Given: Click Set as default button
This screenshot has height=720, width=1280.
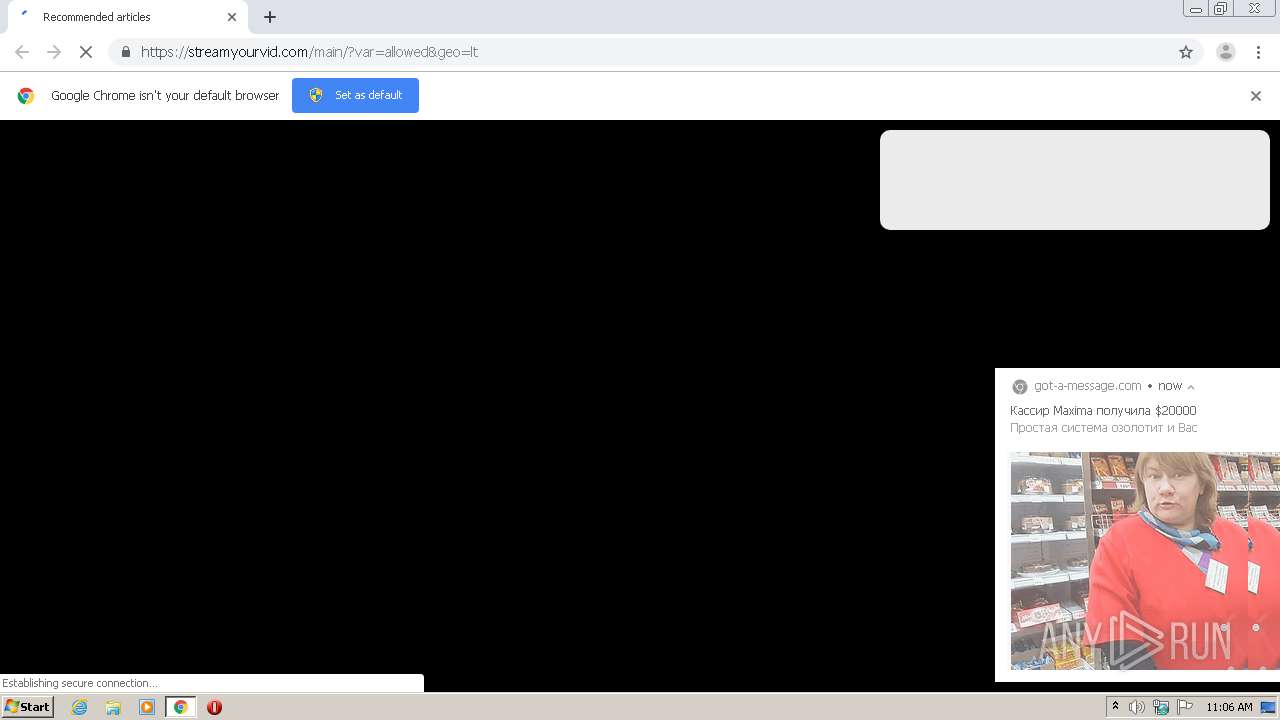Looking at the screenshot, I should point(355,95).
